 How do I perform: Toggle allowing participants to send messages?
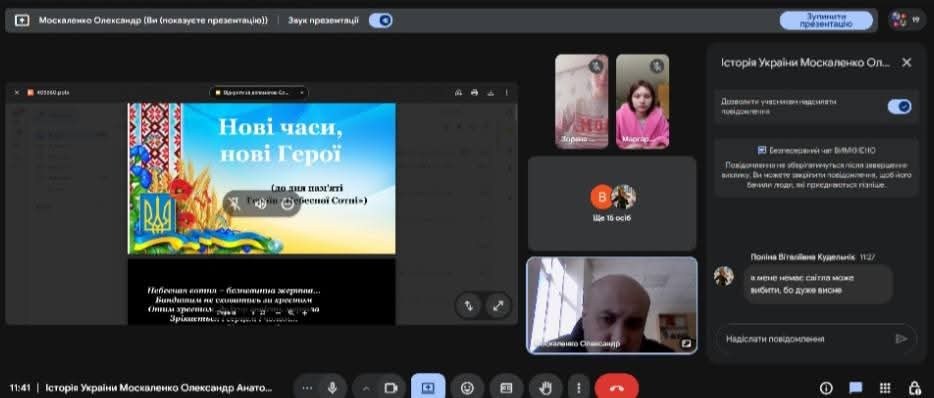pyautogui.click(x=899, y=106)
